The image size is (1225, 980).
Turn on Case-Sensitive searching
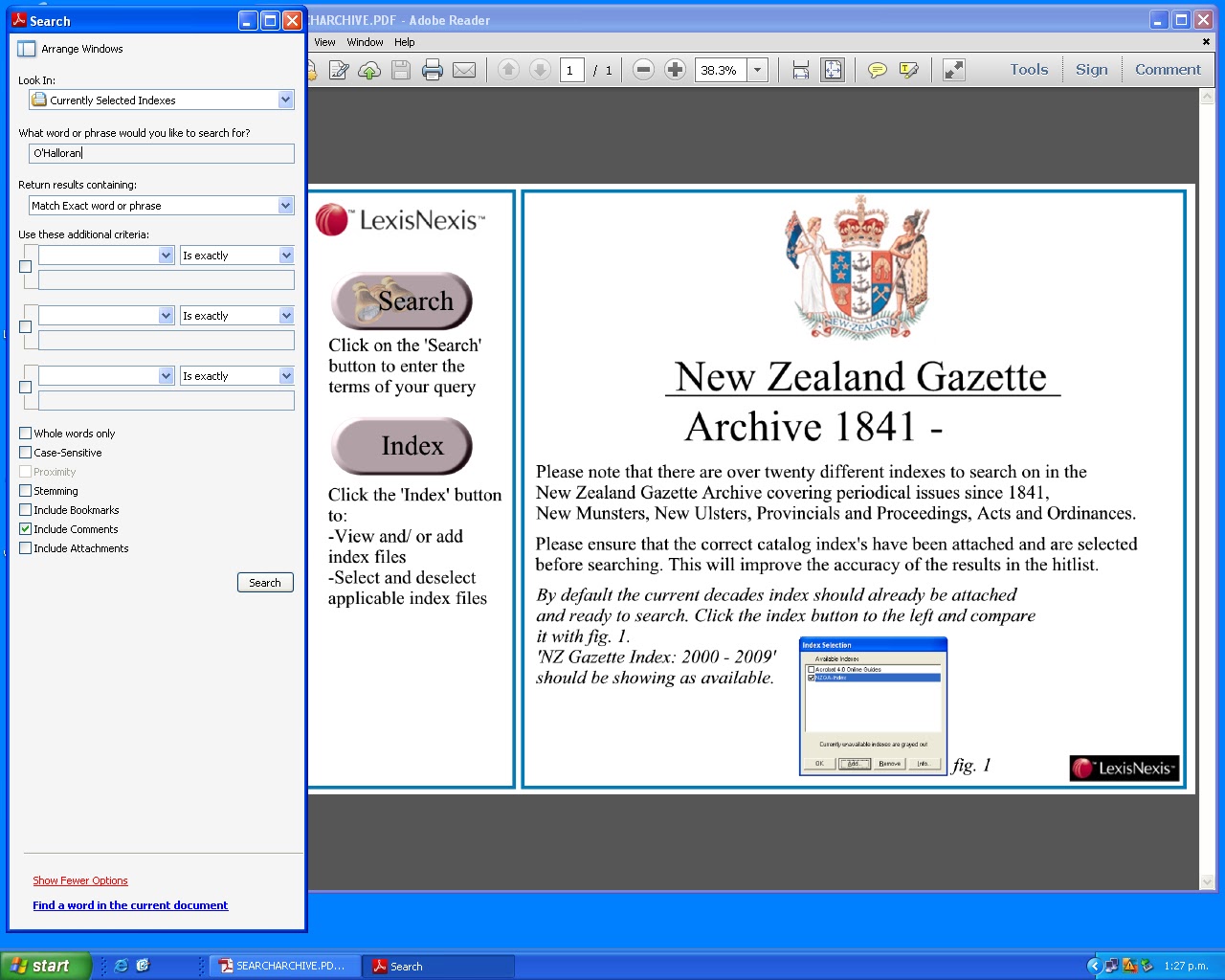25,452
